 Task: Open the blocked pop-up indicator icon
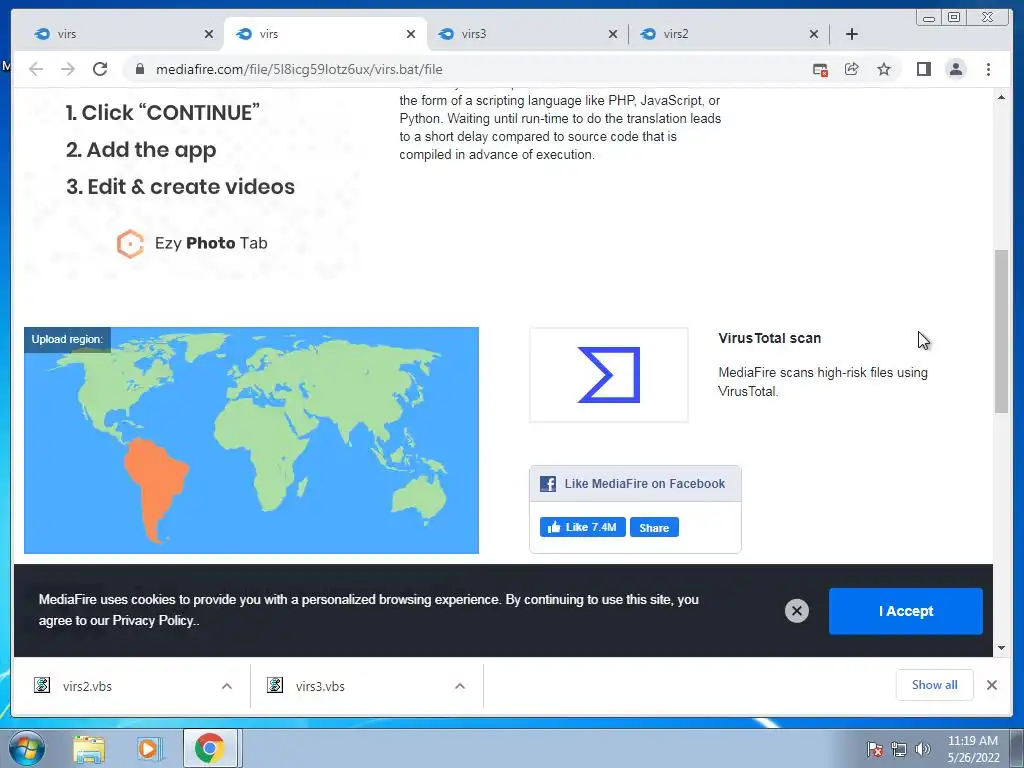(x=820, y=69)
